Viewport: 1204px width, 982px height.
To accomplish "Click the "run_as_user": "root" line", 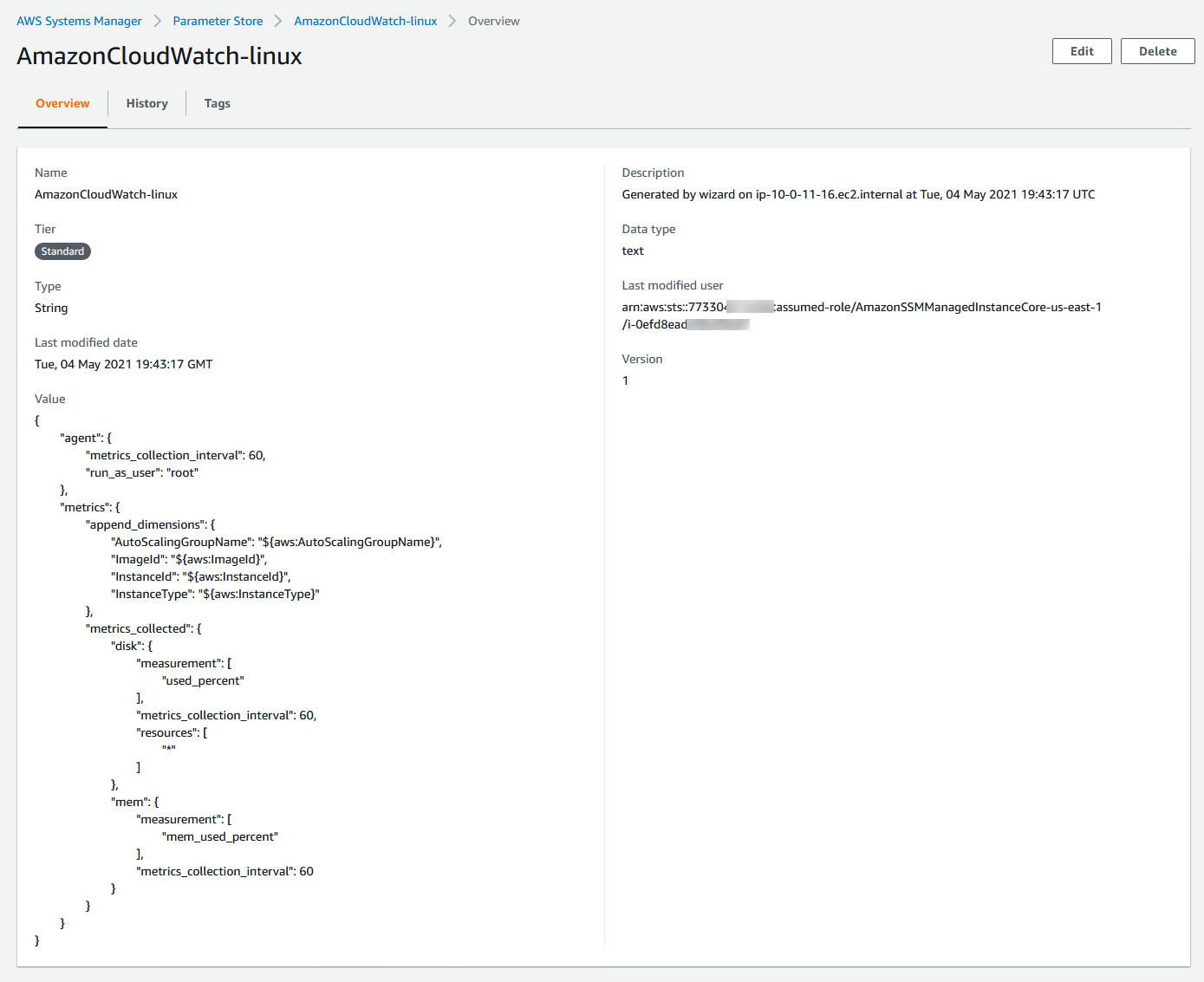I will point(142,472).
